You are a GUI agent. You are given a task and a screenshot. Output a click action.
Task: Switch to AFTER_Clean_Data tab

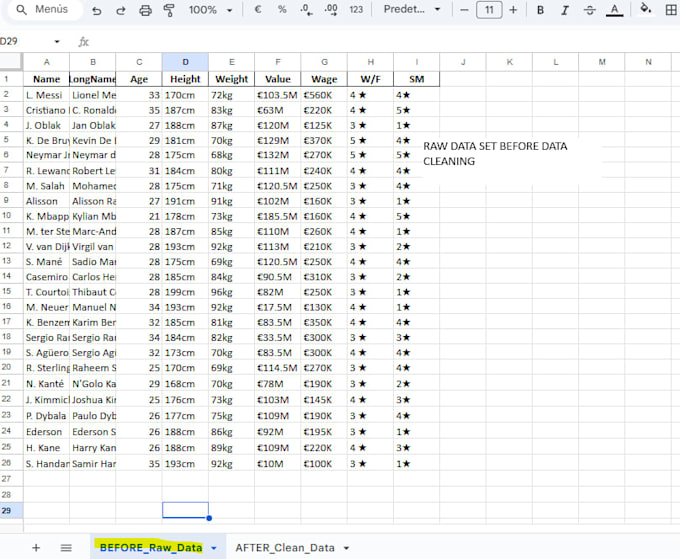point(285,548)
